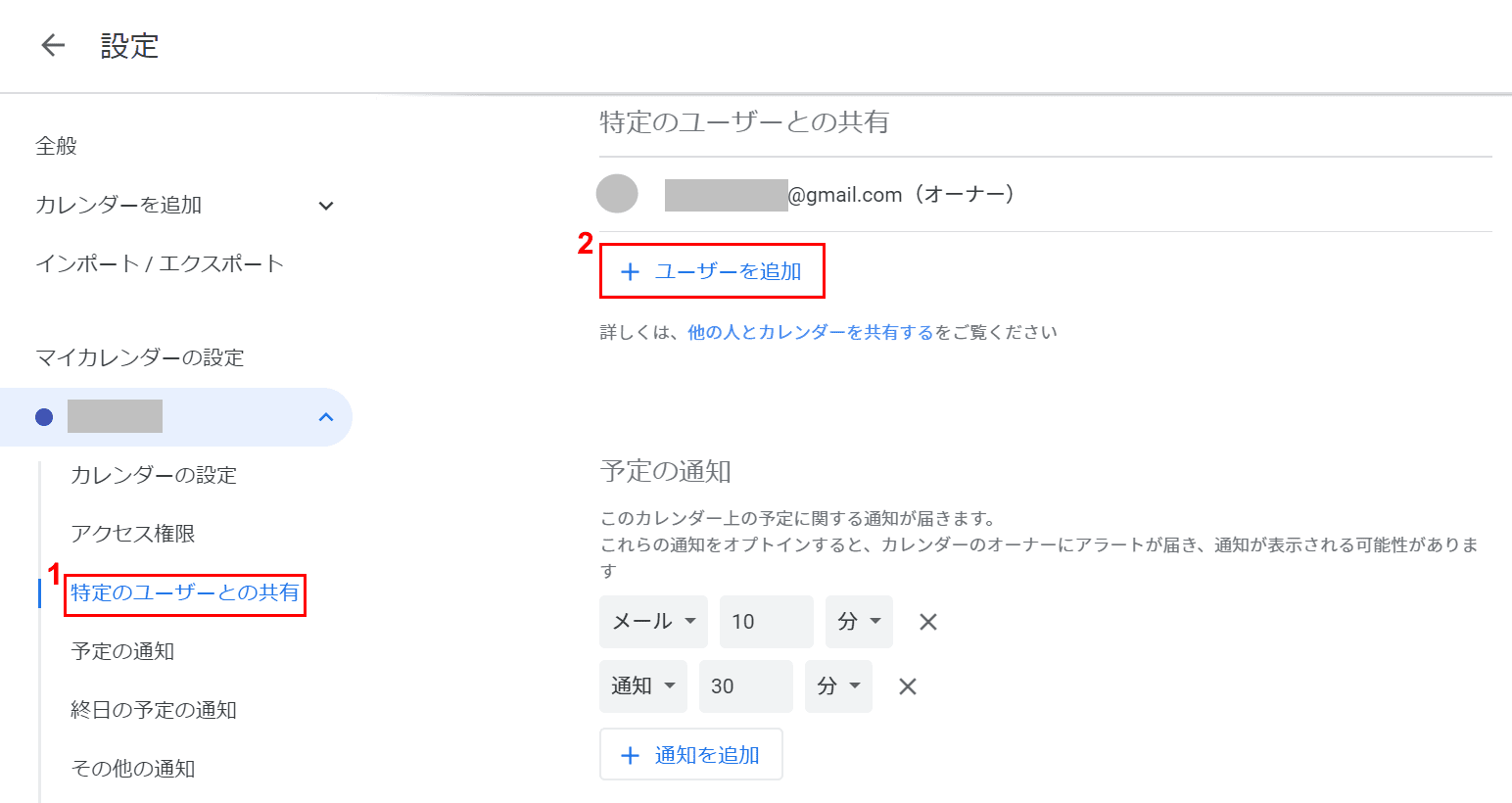Image resolution: width=1512 pixels, height=803 pixels.
Task: Remove the メール 10 分 notification
Action: [928, 622]
